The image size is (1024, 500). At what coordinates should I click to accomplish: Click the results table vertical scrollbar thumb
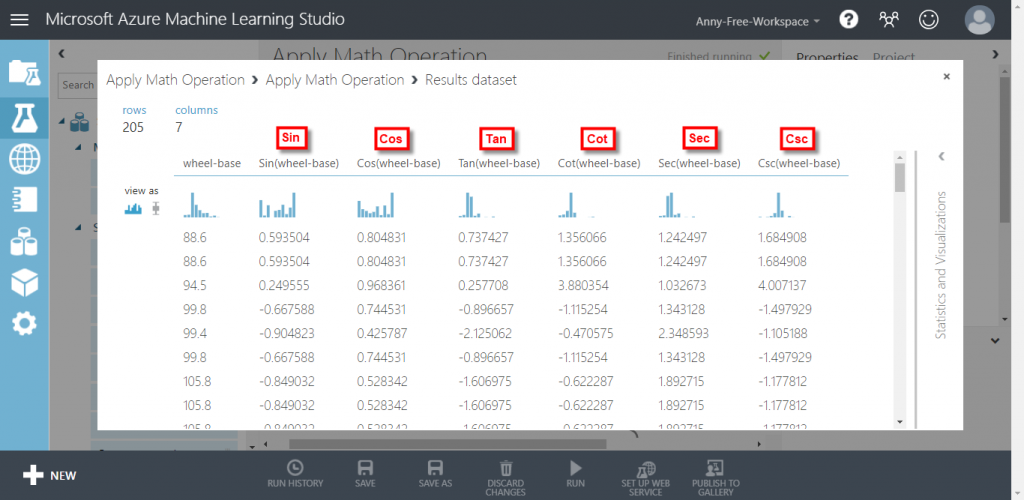pyautogui.click(x=900, y=178)
